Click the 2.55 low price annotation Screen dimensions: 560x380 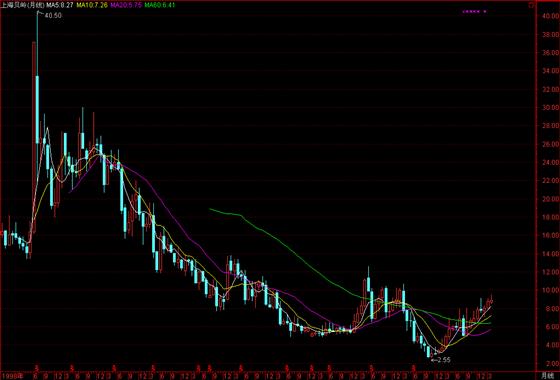[443, 360]
